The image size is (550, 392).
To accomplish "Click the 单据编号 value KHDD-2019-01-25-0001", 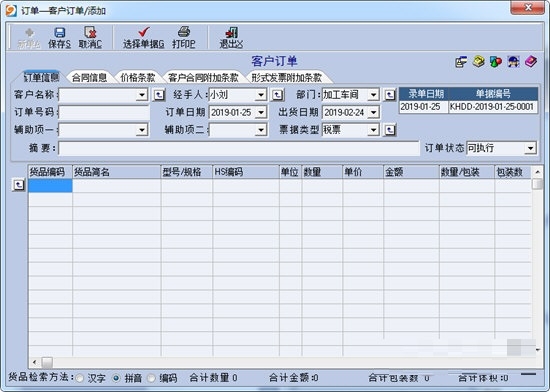I will click(x=493, y=107).
